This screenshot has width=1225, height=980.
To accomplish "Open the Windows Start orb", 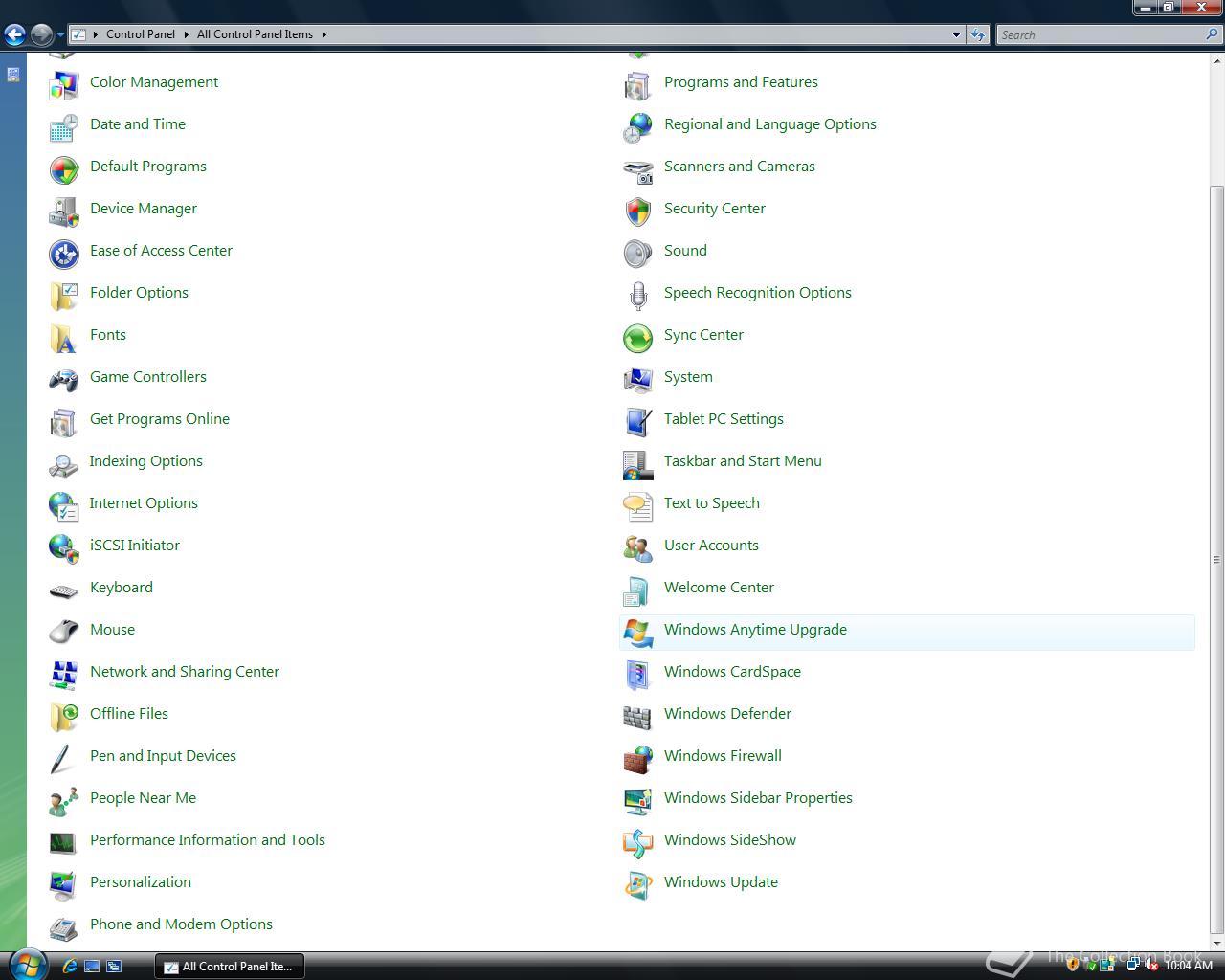I will pos(27,965).
